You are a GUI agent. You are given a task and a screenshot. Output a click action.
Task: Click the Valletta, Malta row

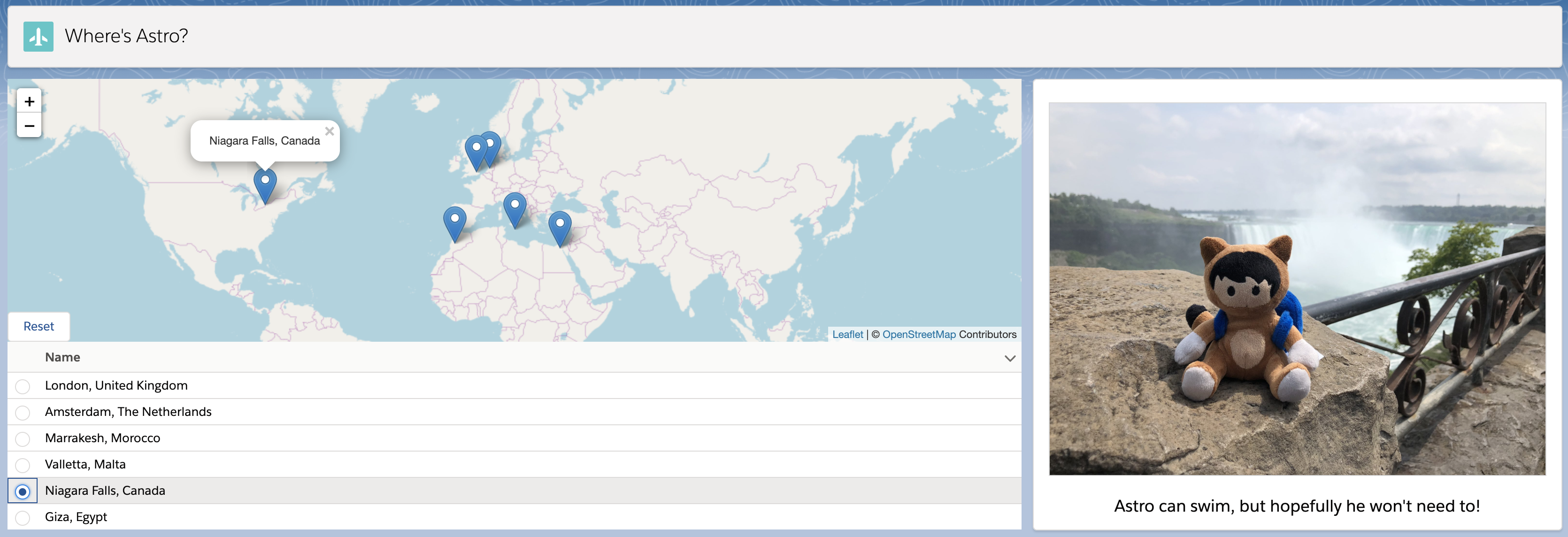pyautogui.click(x=85, y=465)
